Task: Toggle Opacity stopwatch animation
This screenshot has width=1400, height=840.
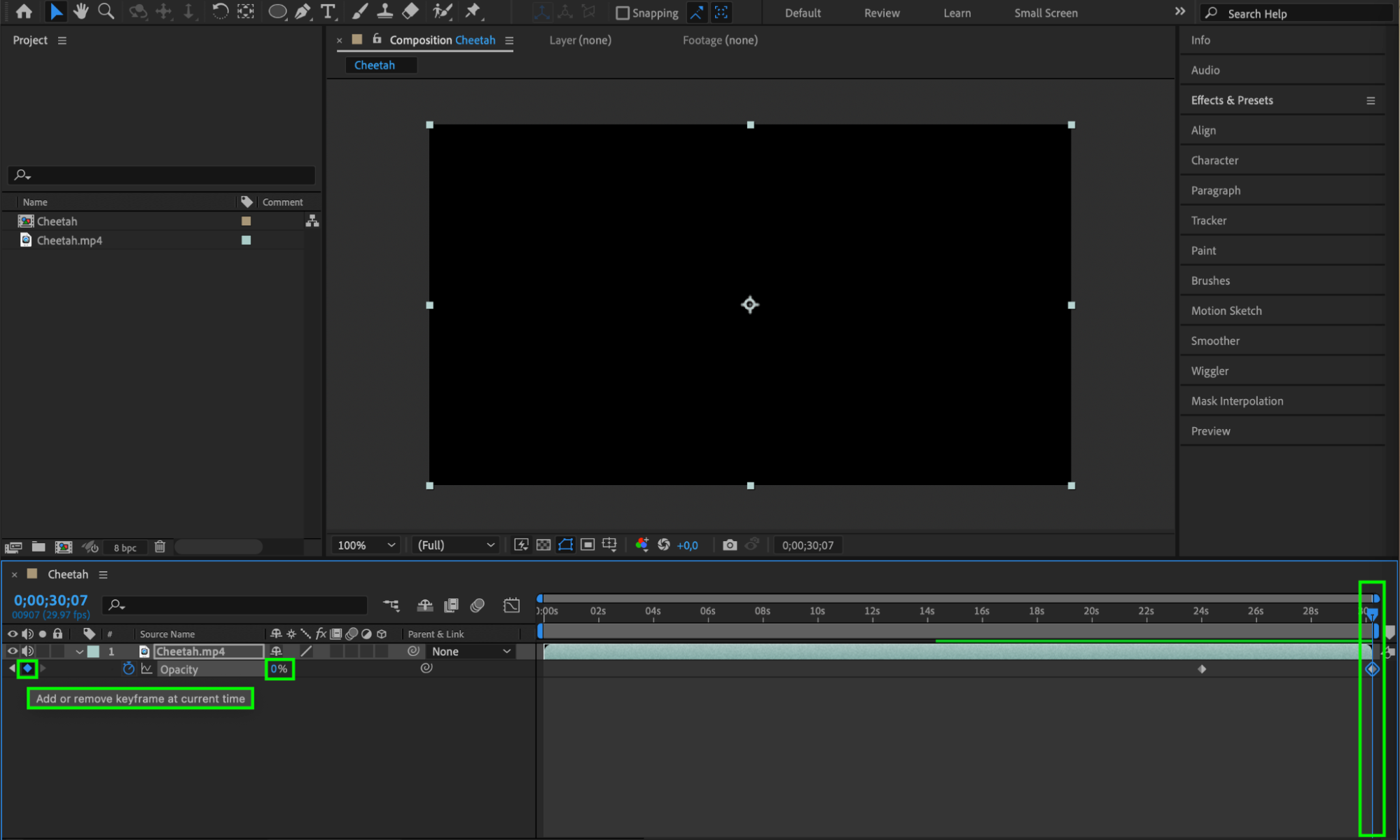Action: click(128, 669)
